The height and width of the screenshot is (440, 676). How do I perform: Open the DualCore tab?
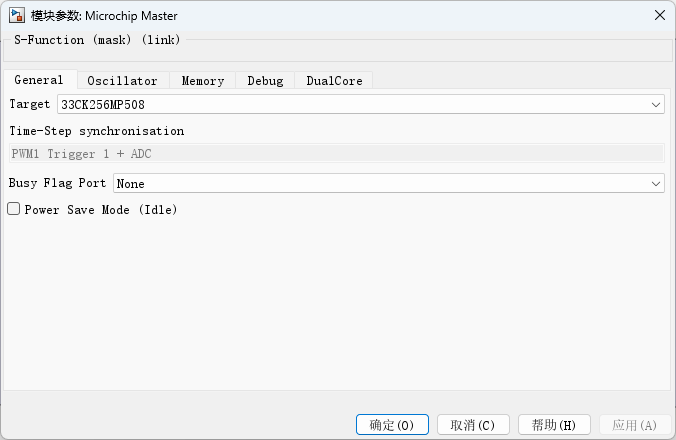334,81
